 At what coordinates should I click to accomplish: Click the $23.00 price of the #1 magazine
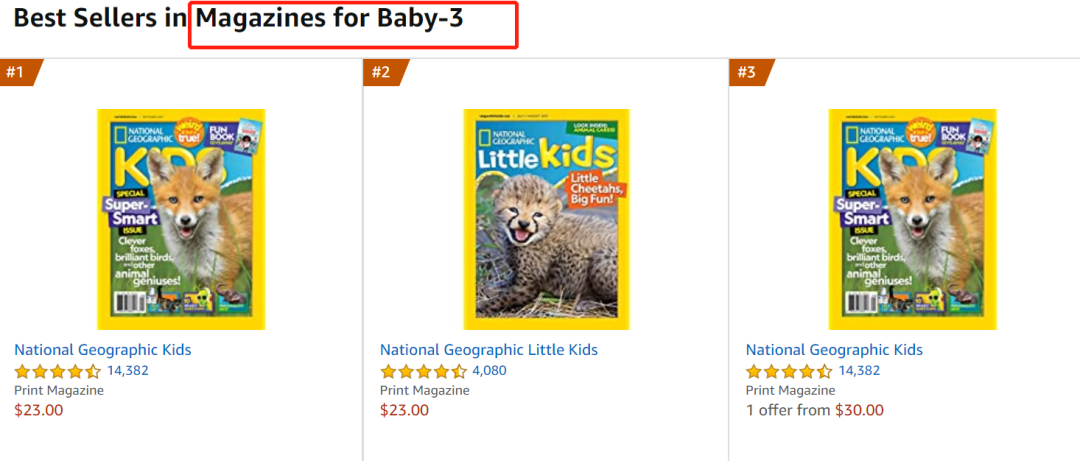pos(39,410)
